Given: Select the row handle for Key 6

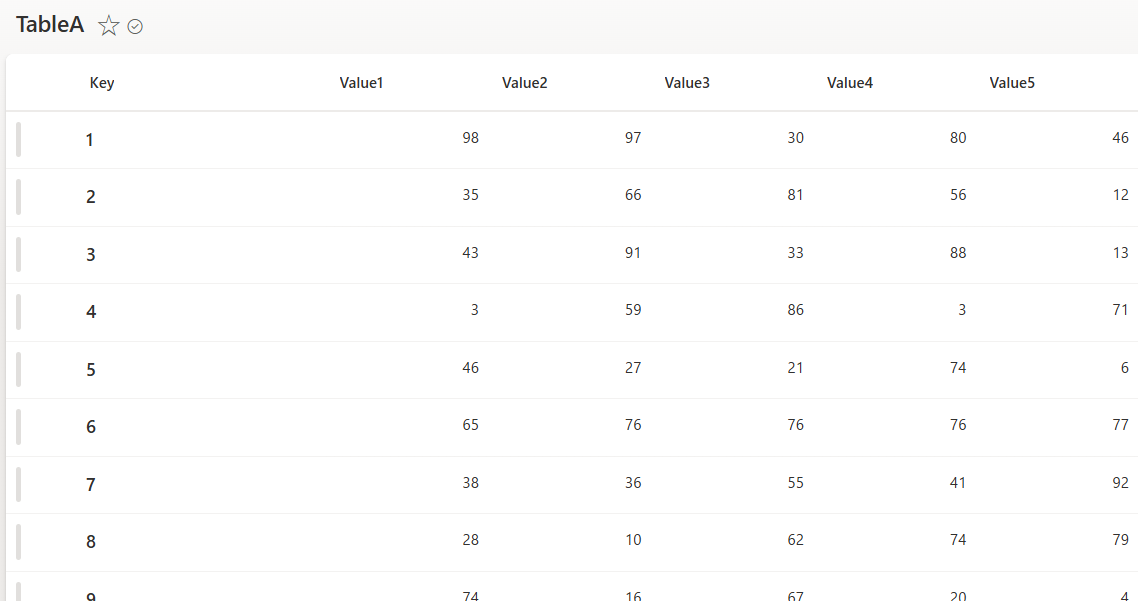Looking at the screenshot, I should coord(18,427).
